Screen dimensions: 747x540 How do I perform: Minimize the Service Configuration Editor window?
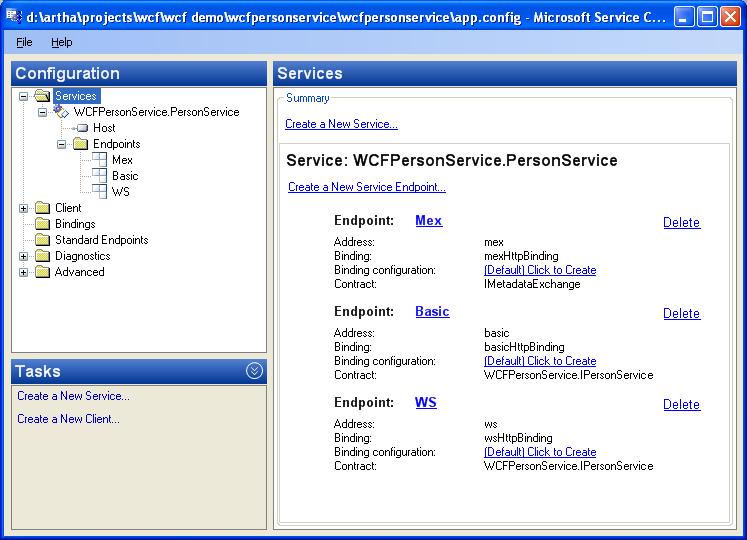point(684,17)
